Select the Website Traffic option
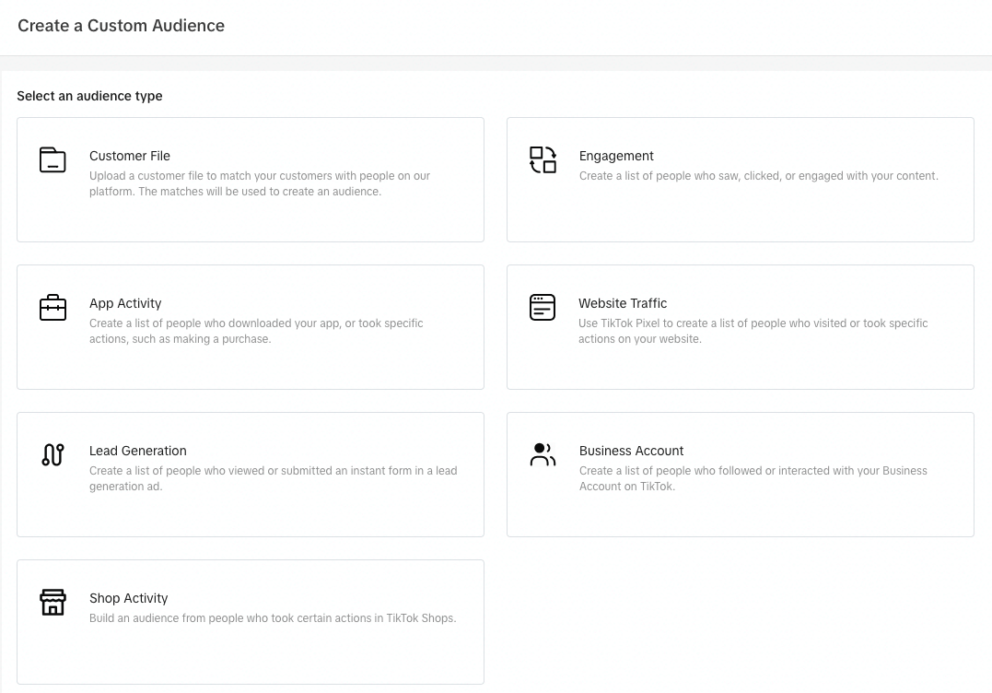Image resolution: width=992 pixels, height=693 pixels. click(x=740, y=326)
